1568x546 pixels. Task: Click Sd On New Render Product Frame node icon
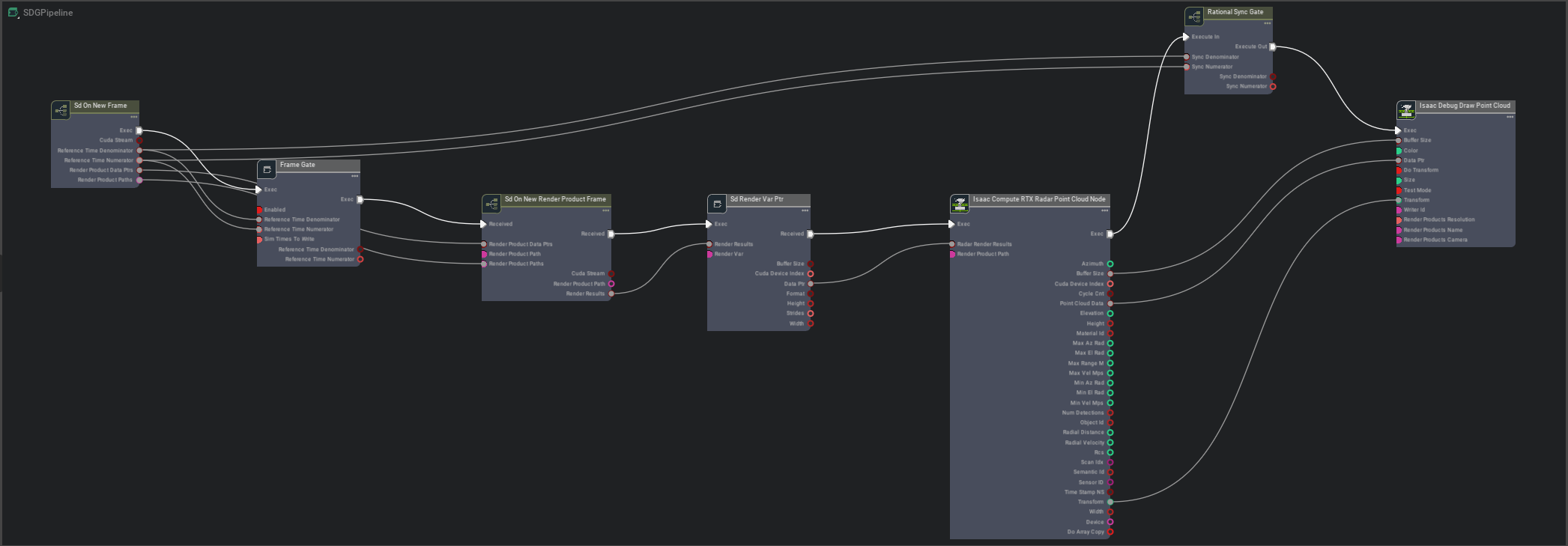pos(491,204)
